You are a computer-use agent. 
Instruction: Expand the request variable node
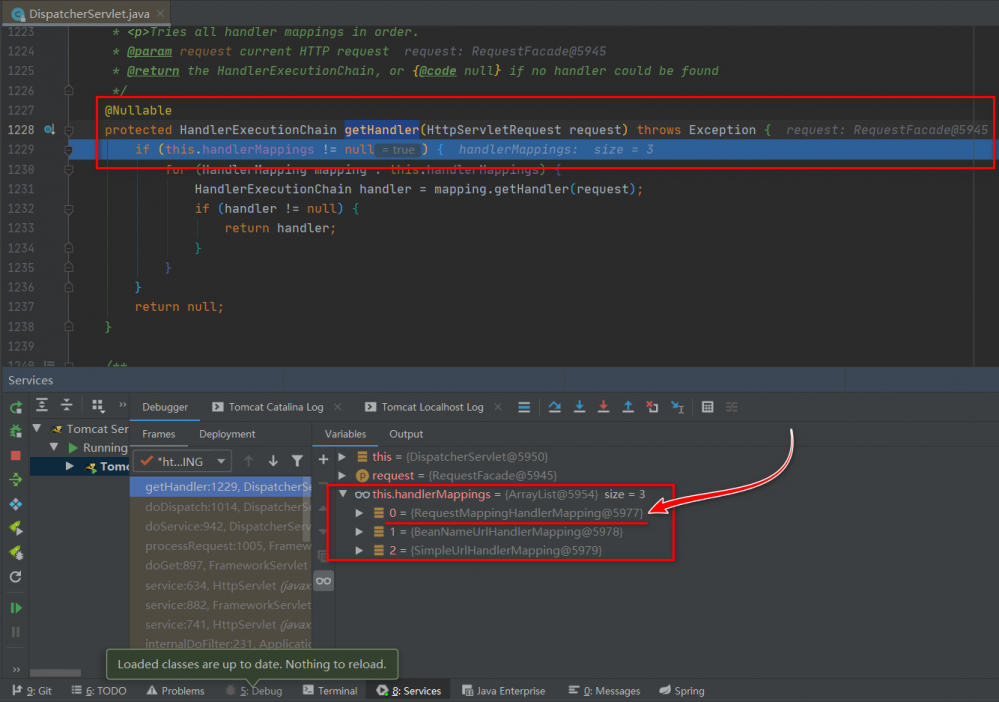click(x=344, y=475)
